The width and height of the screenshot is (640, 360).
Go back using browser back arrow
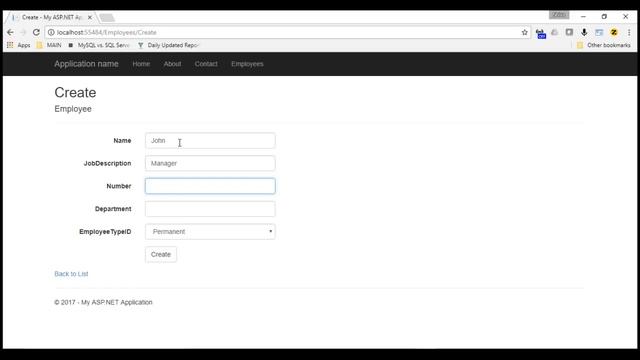coord(10,32)
